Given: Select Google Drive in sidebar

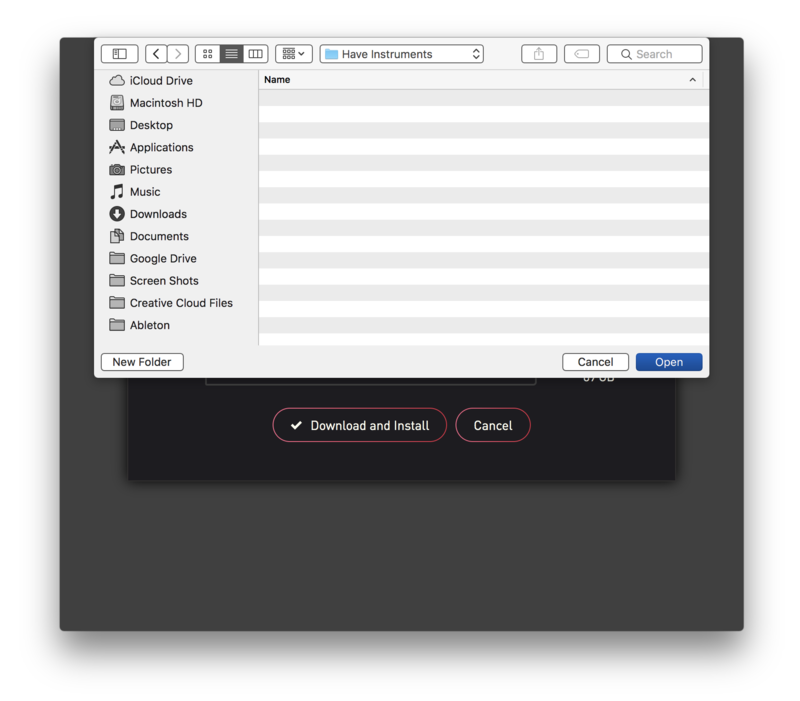Looking at the screenshot, I should tap(153, 258).
